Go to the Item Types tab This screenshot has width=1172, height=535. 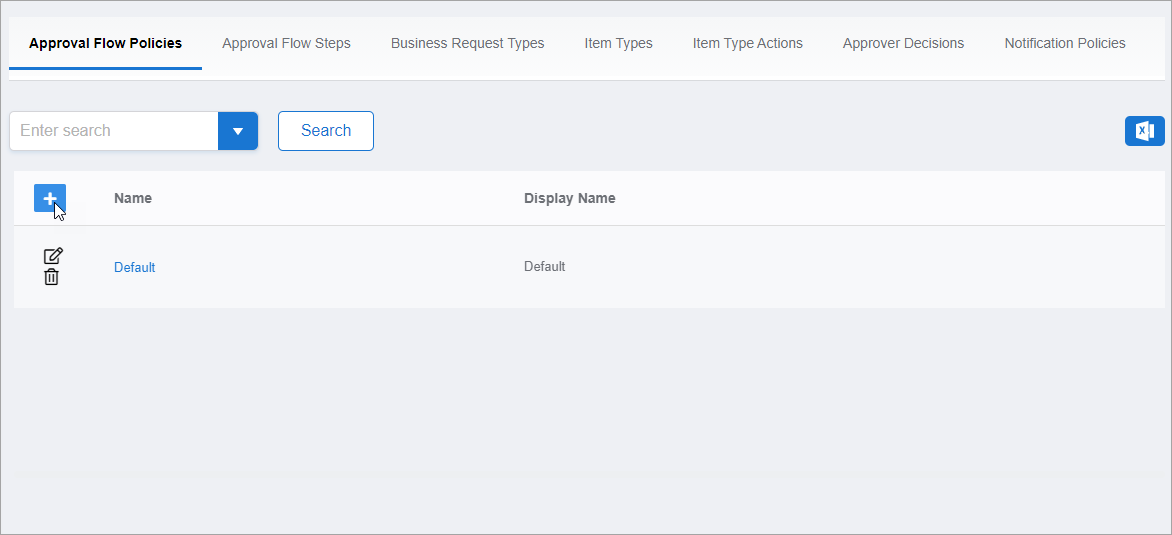point(618,43)
